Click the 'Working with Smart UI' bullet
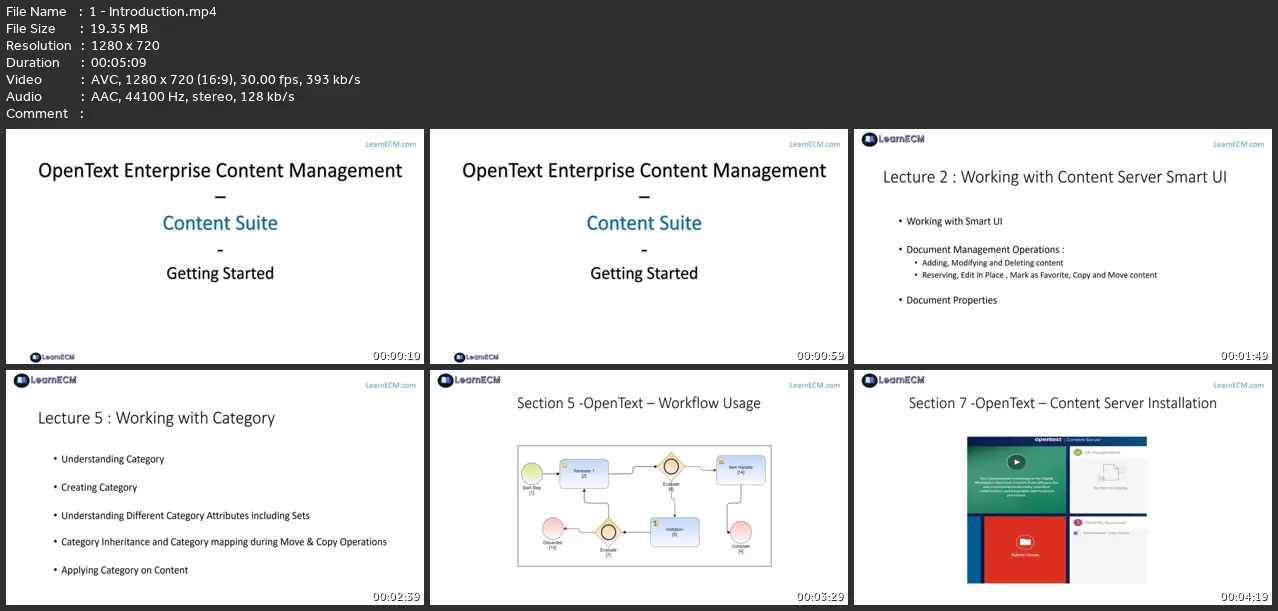The height and width of the screenshot is (611, 1278). pos(955,221)
